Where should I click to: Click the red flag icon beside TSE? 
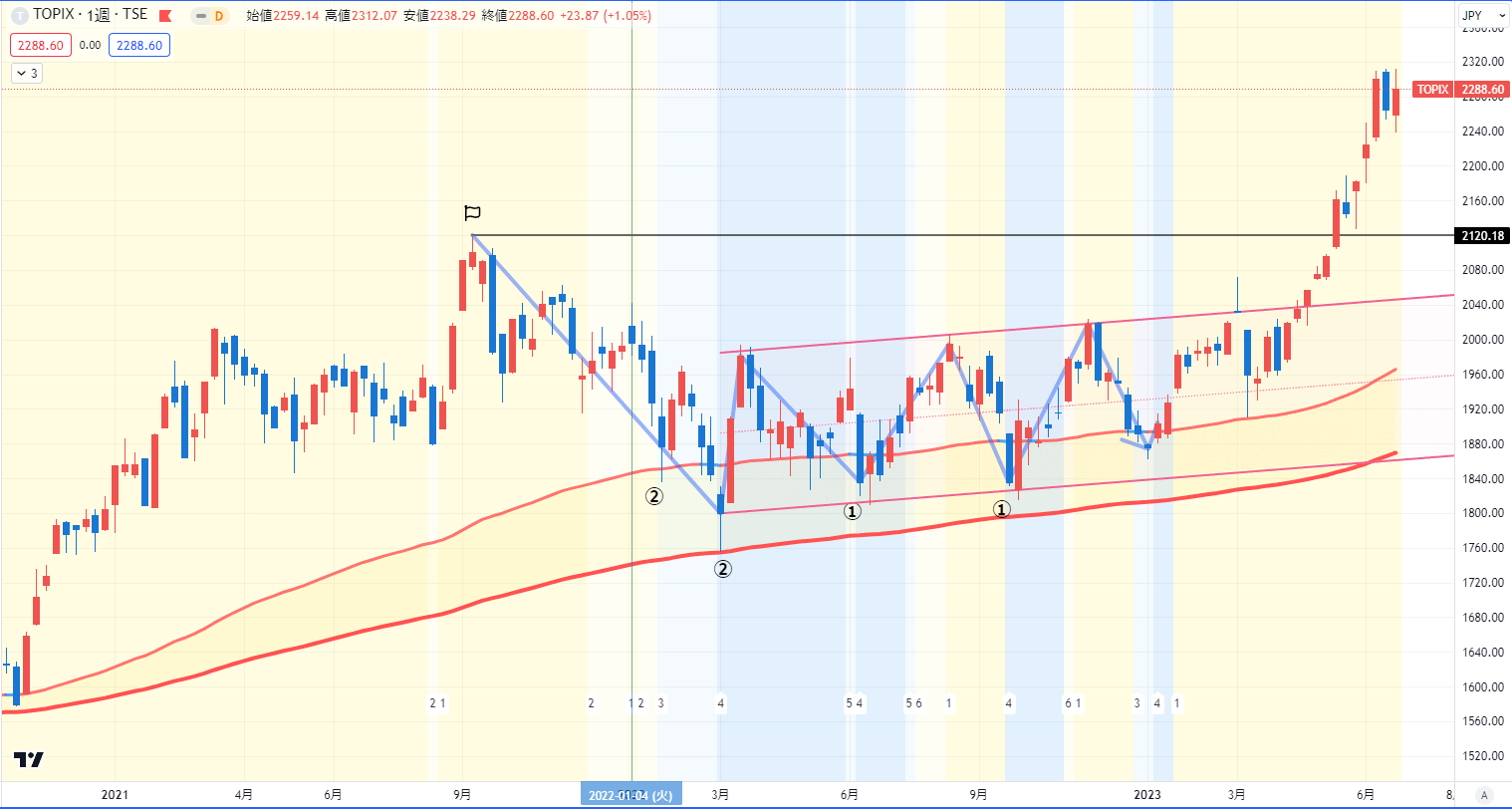coord(165,15)
